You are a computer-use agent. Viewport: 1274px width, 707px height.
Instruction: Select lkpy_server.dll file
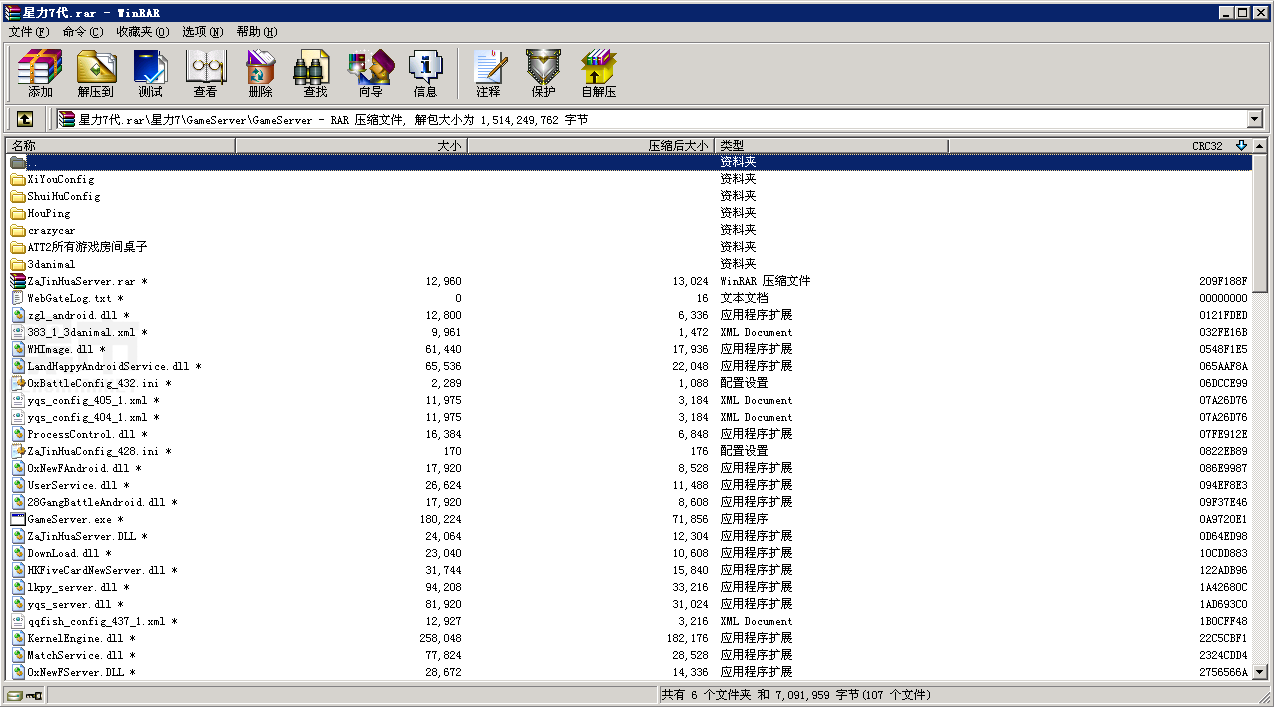point(78,587)
